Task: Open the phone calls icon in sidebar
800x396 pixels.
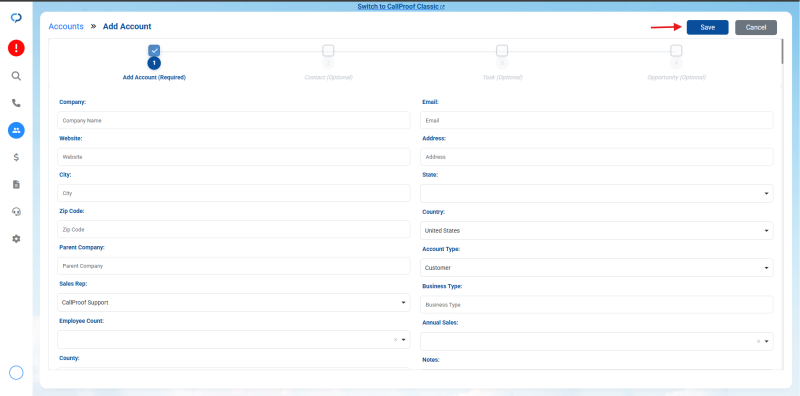Action: [16, 103]
